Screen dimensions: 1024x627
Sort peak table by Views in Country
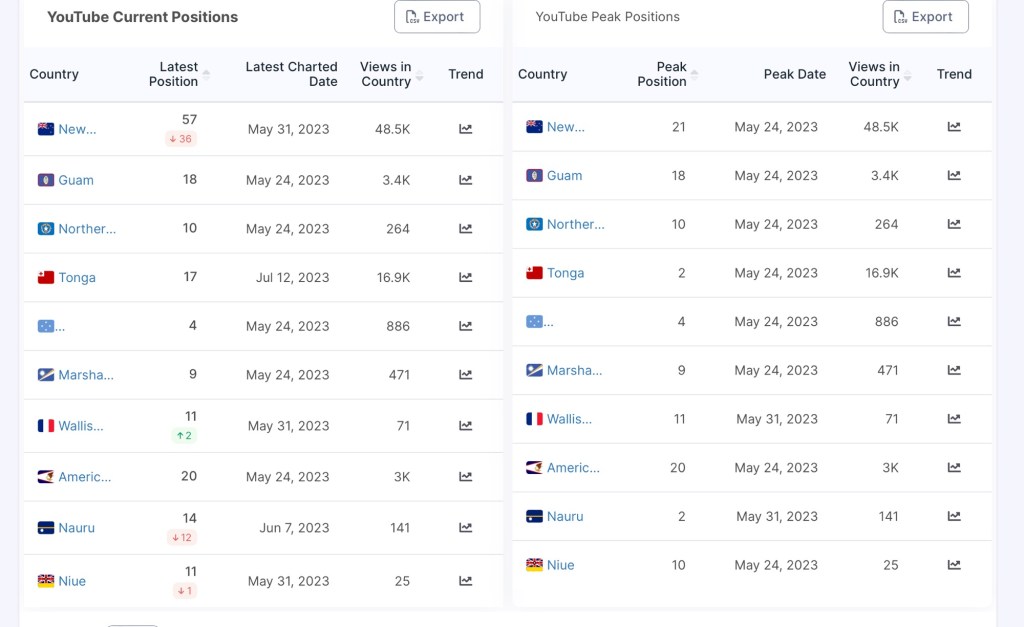click(908, 75)
